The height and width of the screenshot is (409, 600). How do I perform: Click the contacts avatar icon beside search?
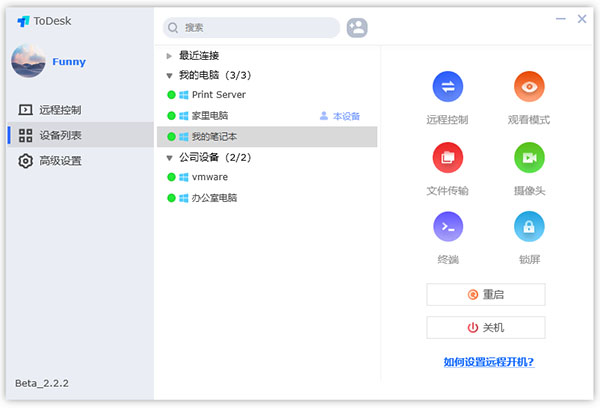point(357,28)
